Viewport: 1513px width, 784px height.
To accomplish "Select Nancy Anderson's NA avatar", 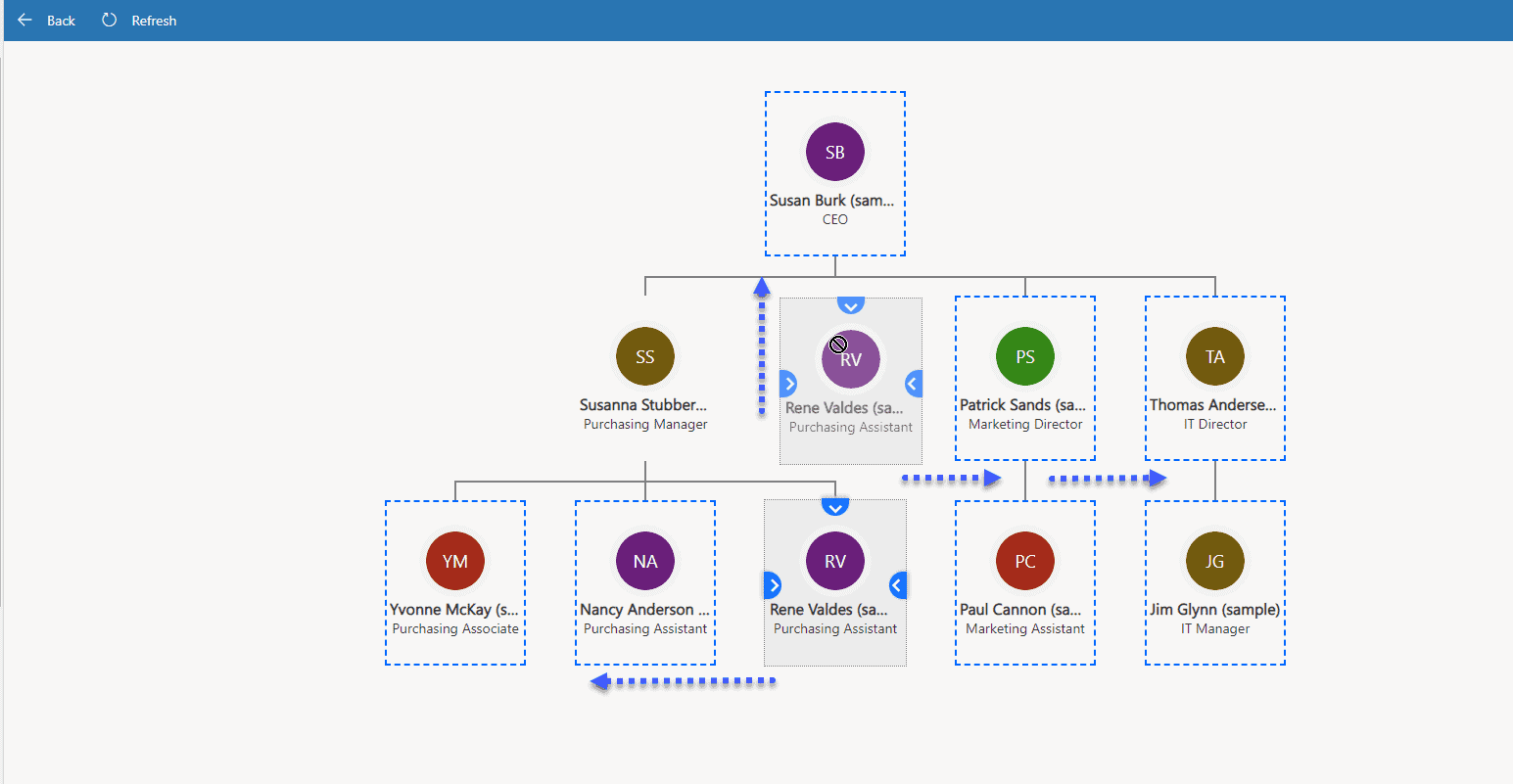I will coord(645,562).
